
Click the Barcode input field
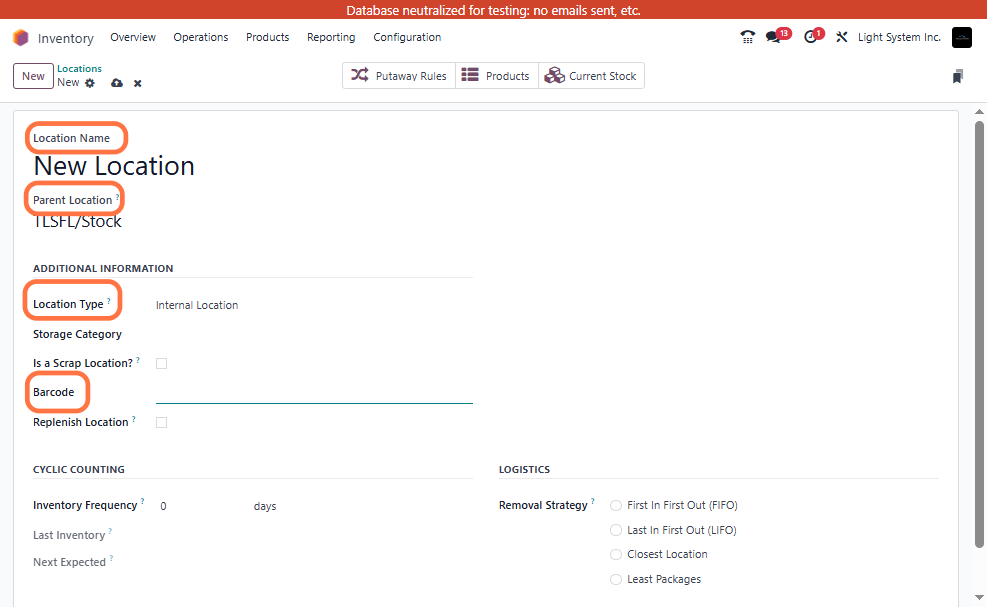314,393
